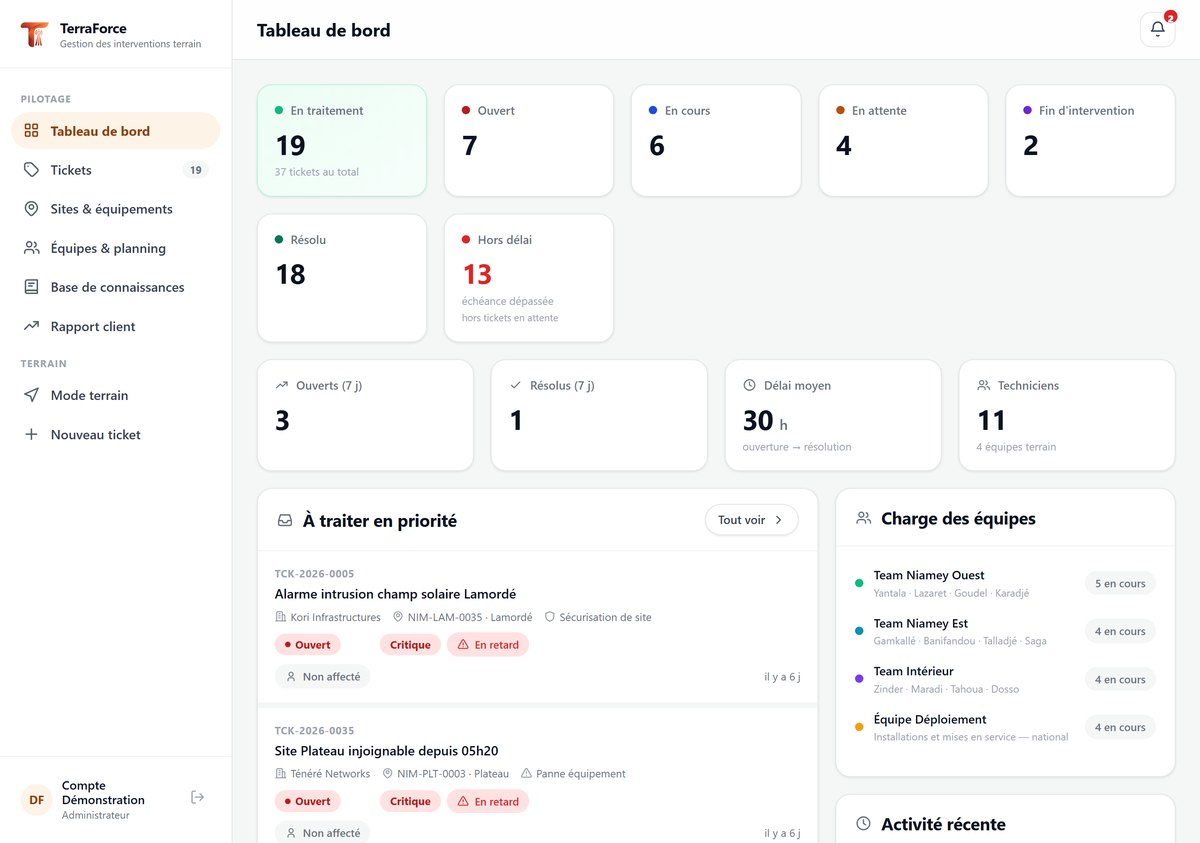Open the En attente stat card
This screenshot has width=1200, height=843.
(903, 140)
